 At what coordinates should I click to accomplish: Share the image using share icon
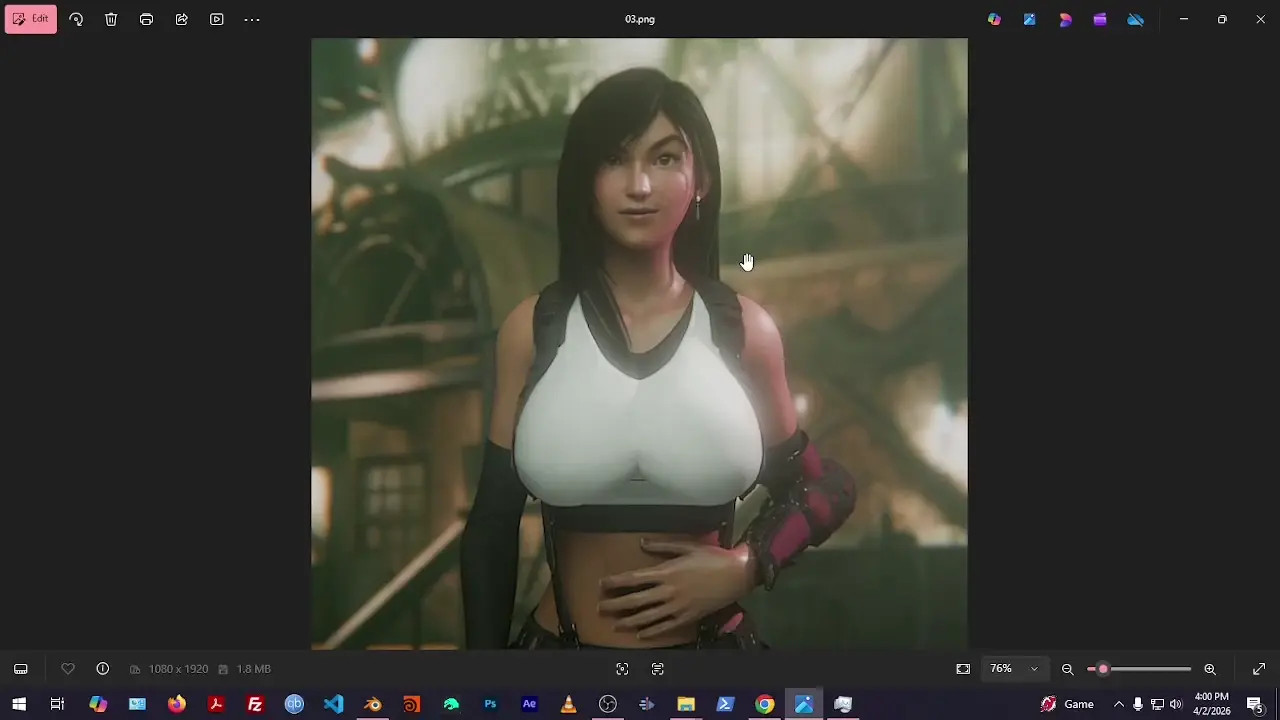(x=181, y=19)
